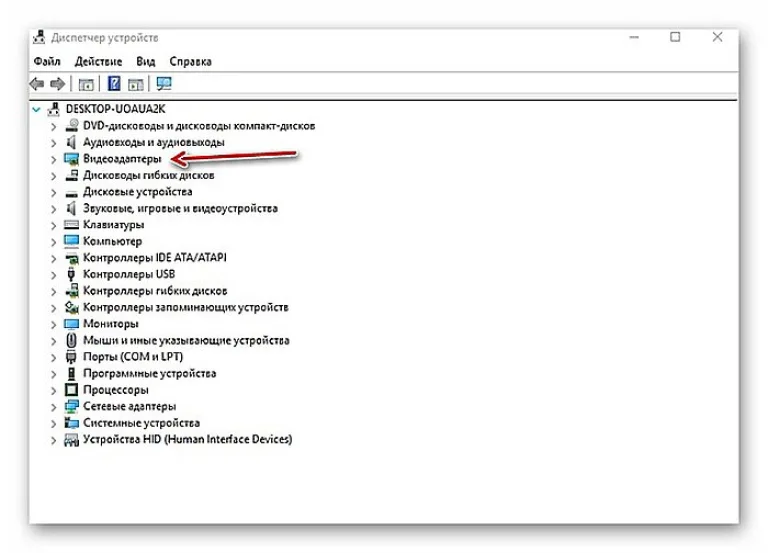The height and width of the screenshot is (553, 768).
Task: Click the Процессоры chip icon
Action: (72, 390)
